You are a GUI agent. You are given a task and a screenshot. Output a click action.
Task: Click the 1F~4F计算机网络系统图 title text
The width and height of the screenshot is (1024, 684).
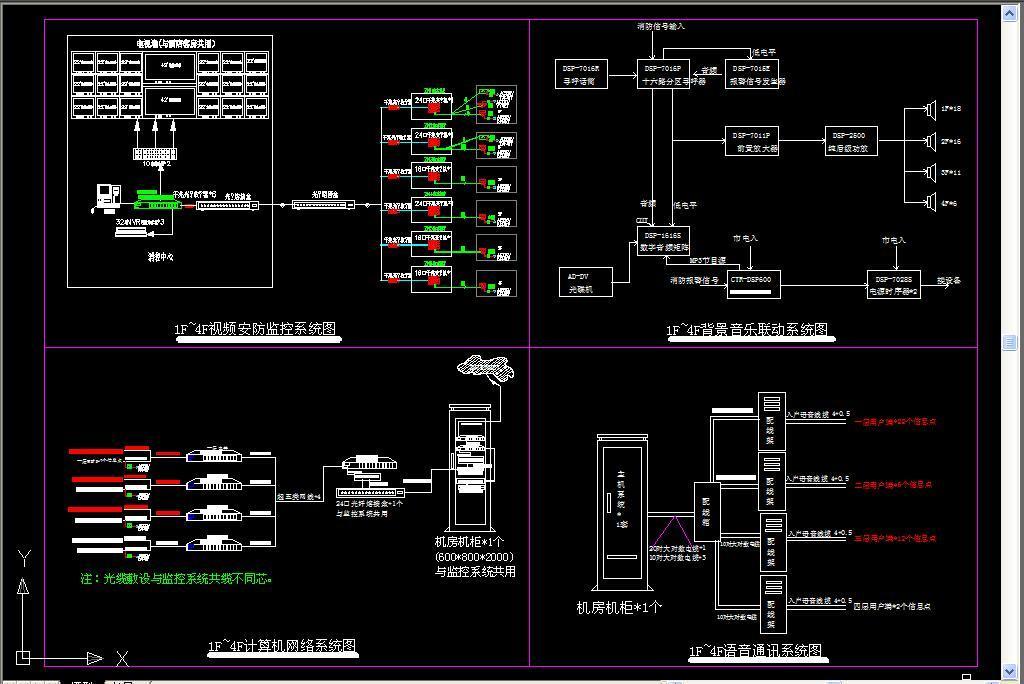point(281,646)
